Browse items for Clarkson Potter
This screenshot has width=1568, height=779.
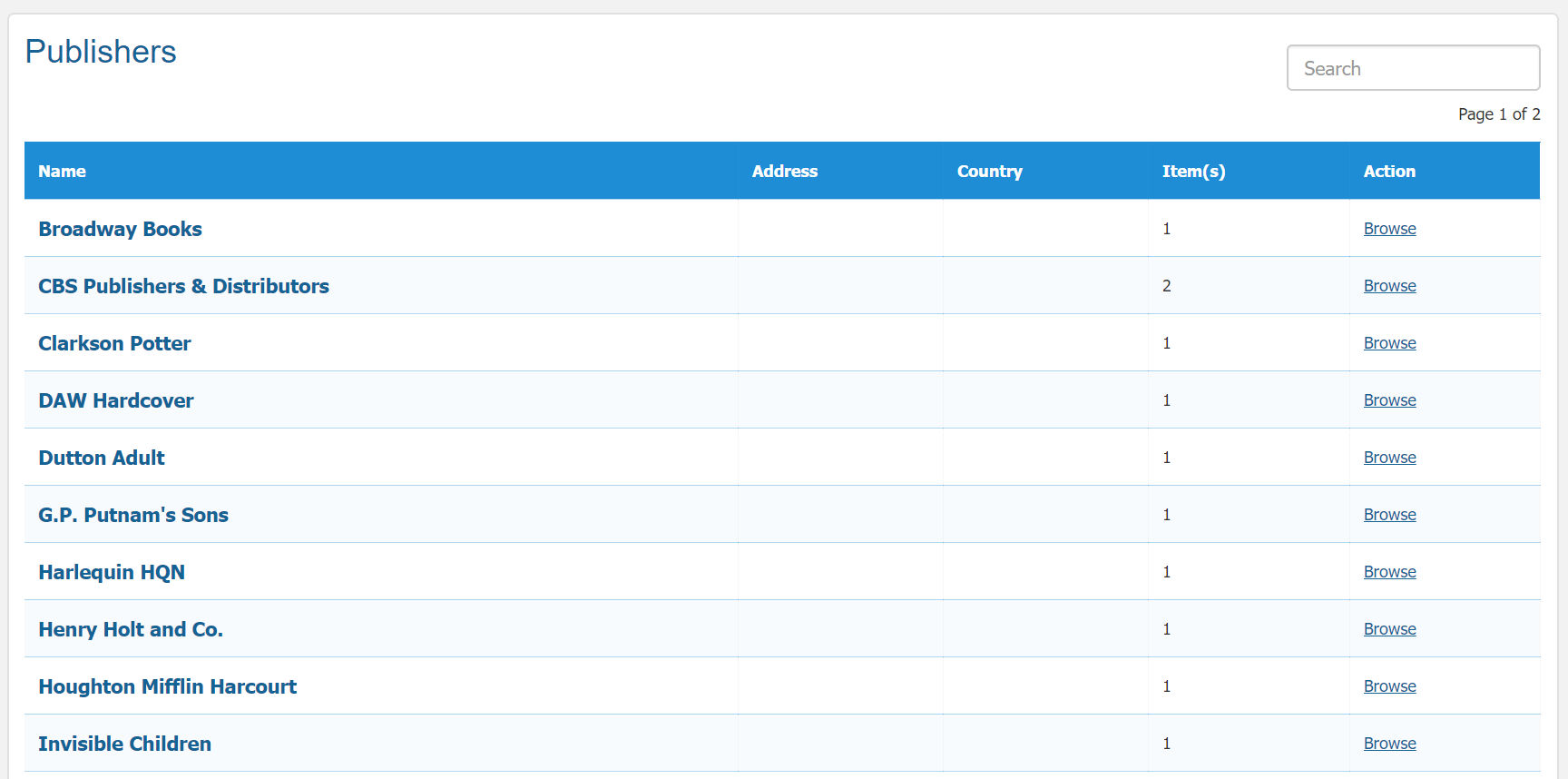1389,343
